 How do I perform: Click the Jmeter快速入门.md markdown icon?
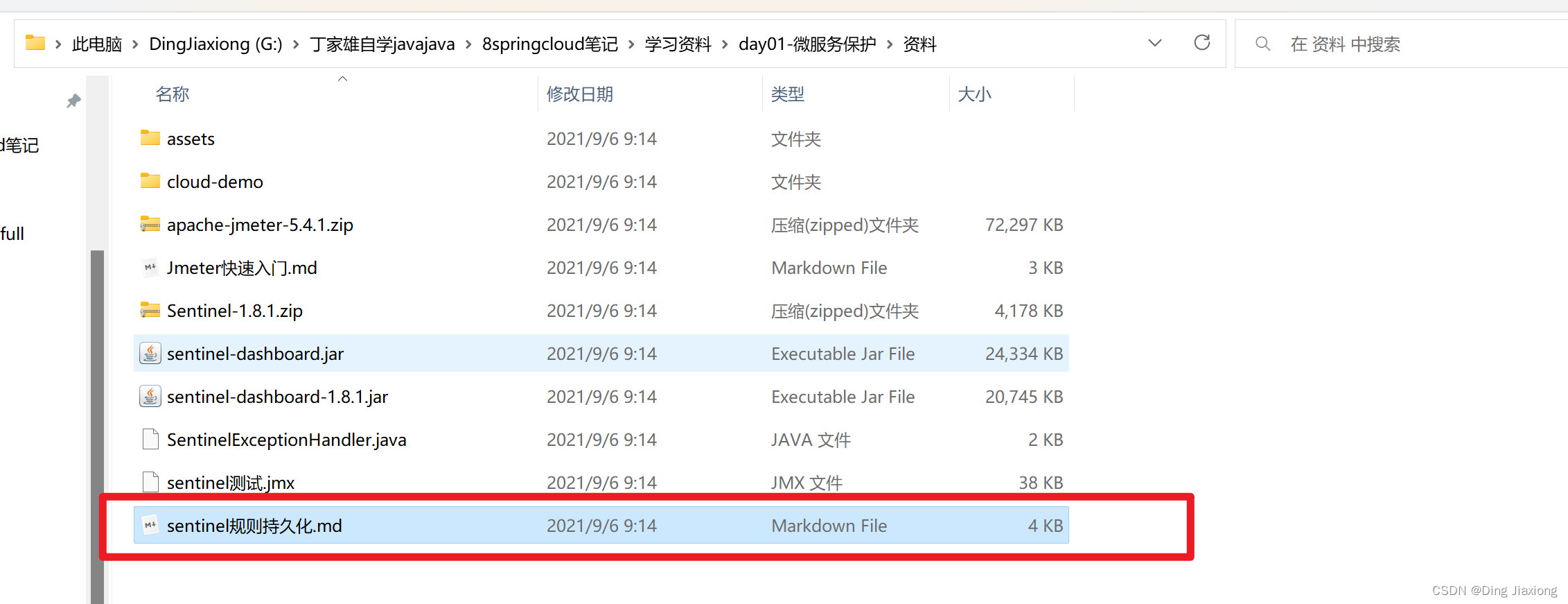150,267
